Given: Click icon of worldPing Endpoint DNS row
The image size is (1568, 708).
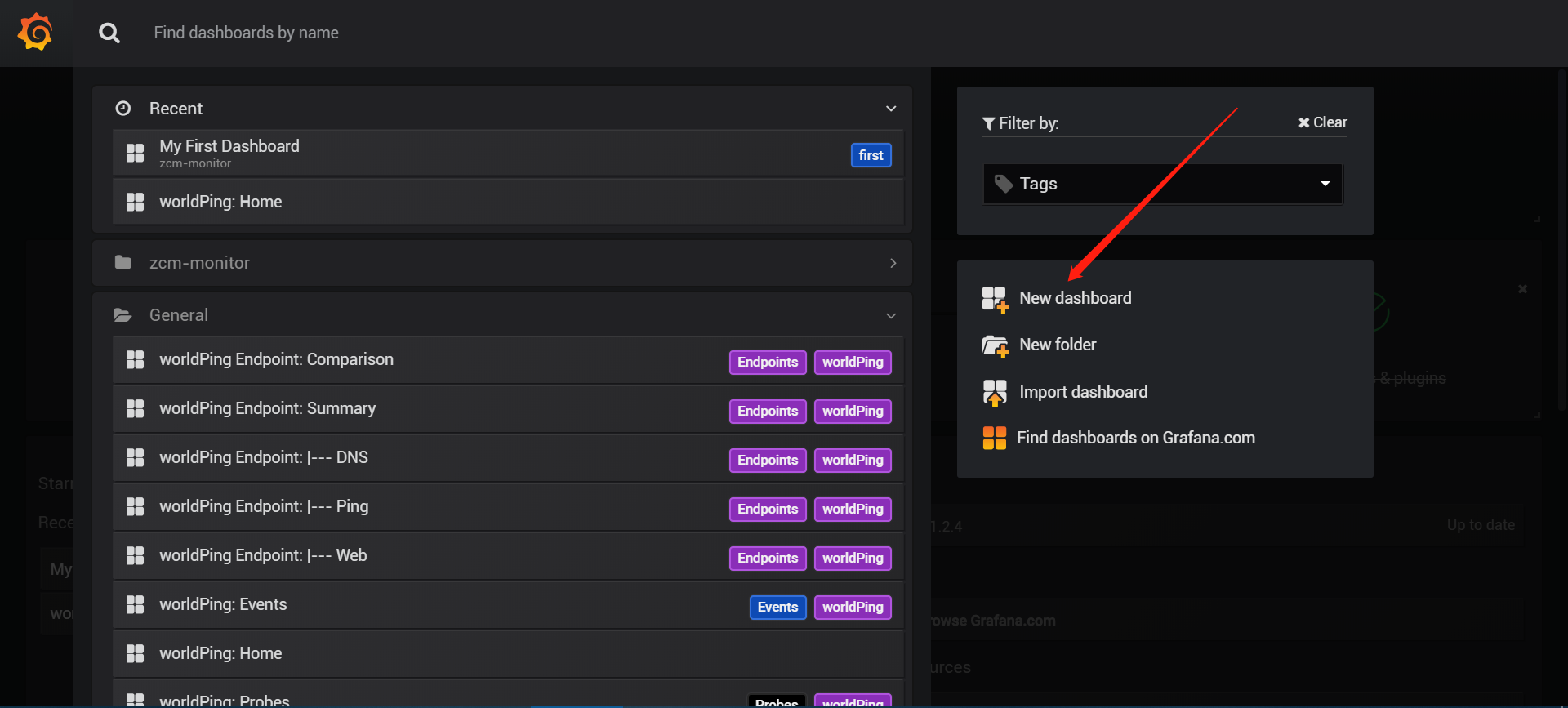Looking at the screenshot, I should pyautogui.click(x=135, y=457).
